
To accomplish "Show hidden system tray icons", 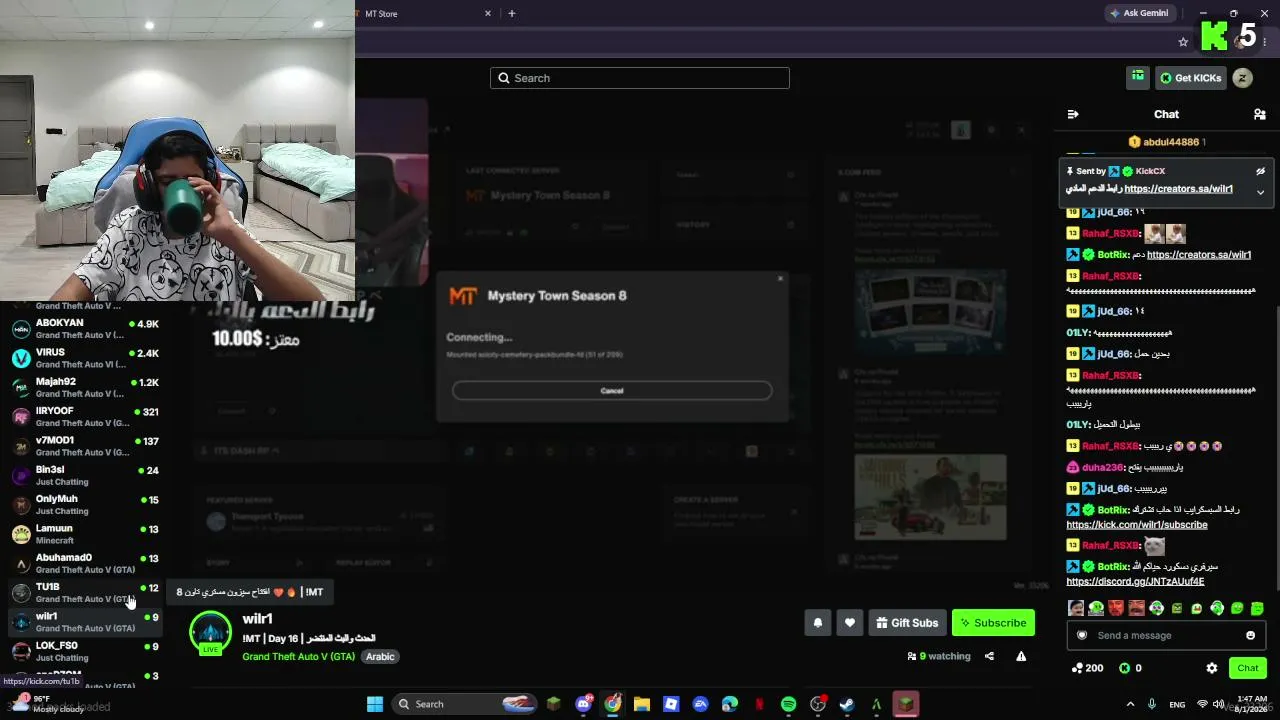I will click(x=1130, y=704).
